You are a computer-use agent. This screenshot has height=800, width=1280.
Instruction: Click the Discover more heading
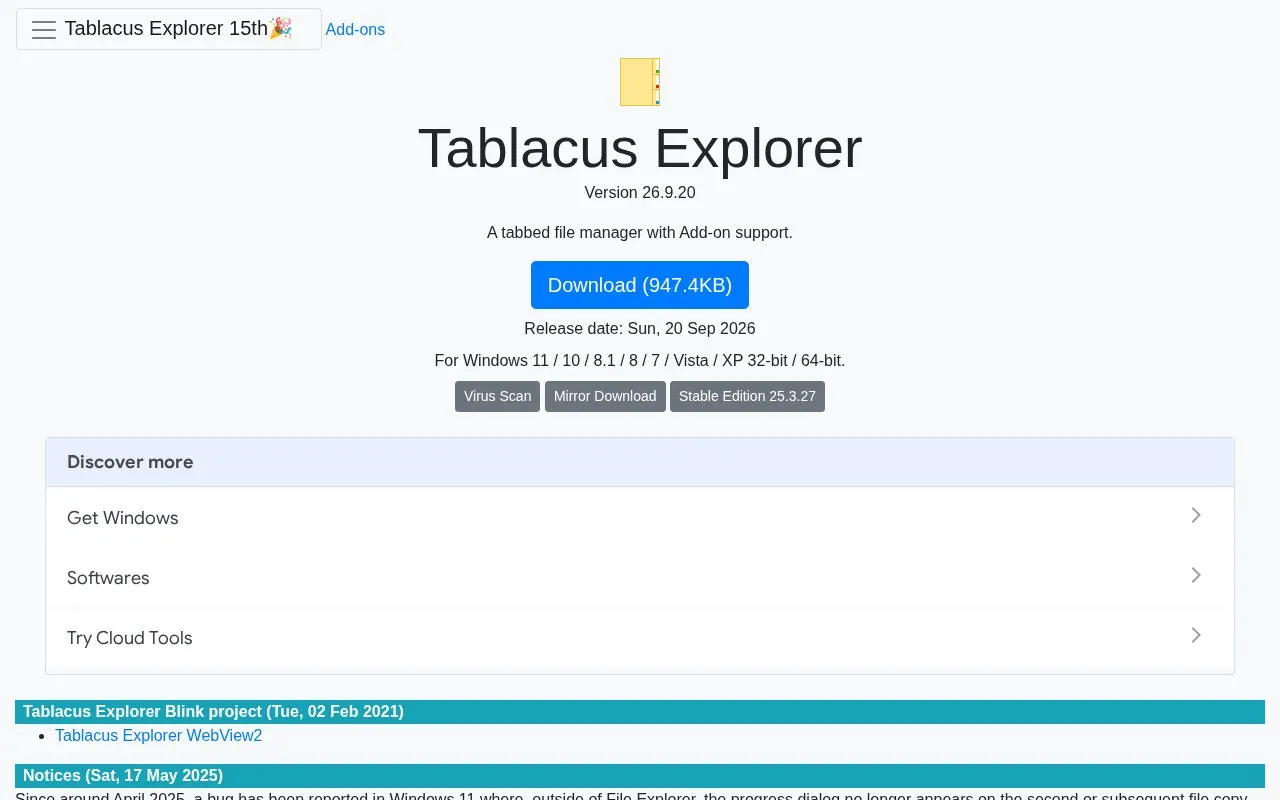coord(130,462)
